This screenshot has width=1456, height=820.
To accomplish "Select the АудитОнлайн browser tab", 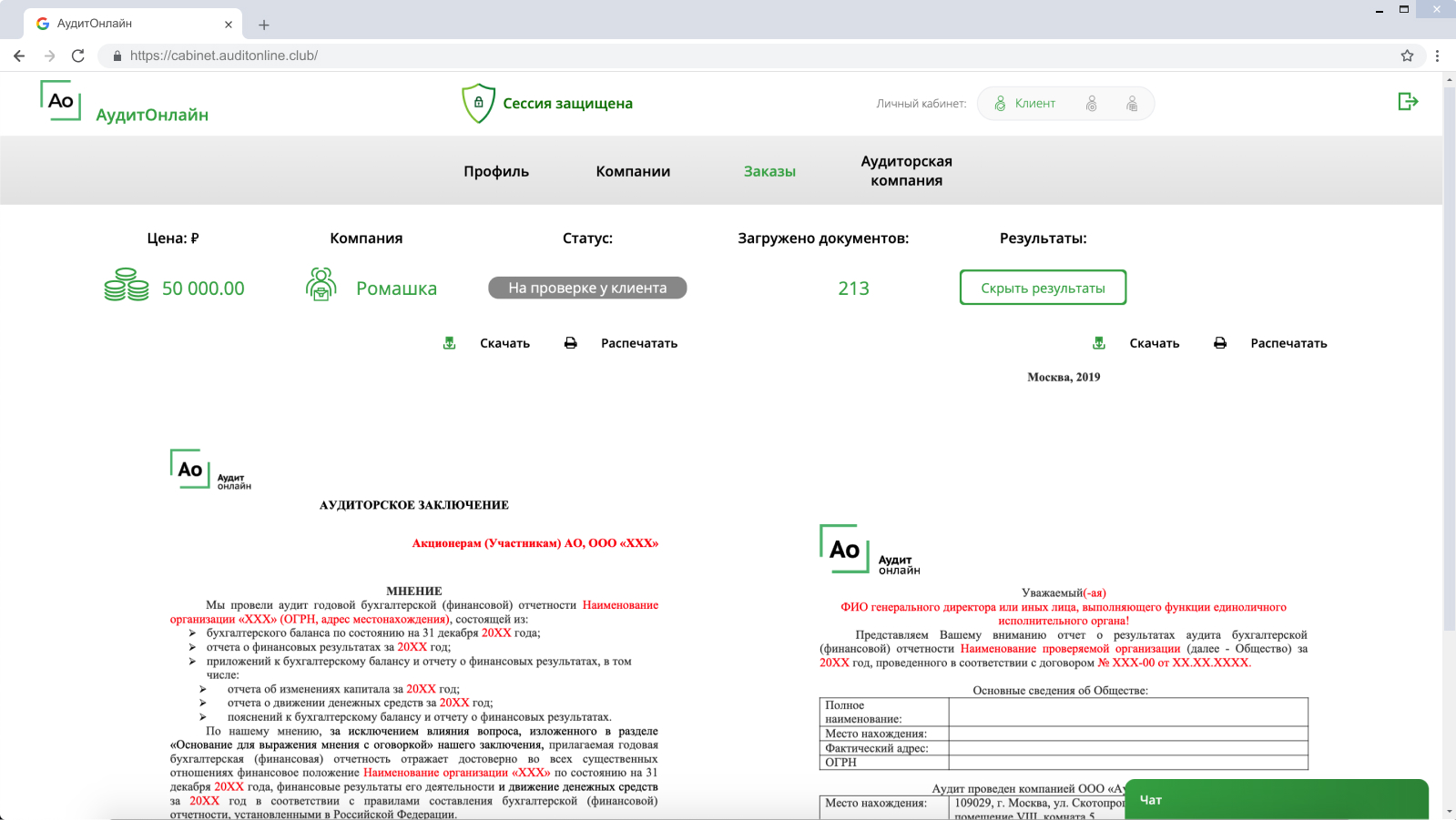I will coord(133,24).
